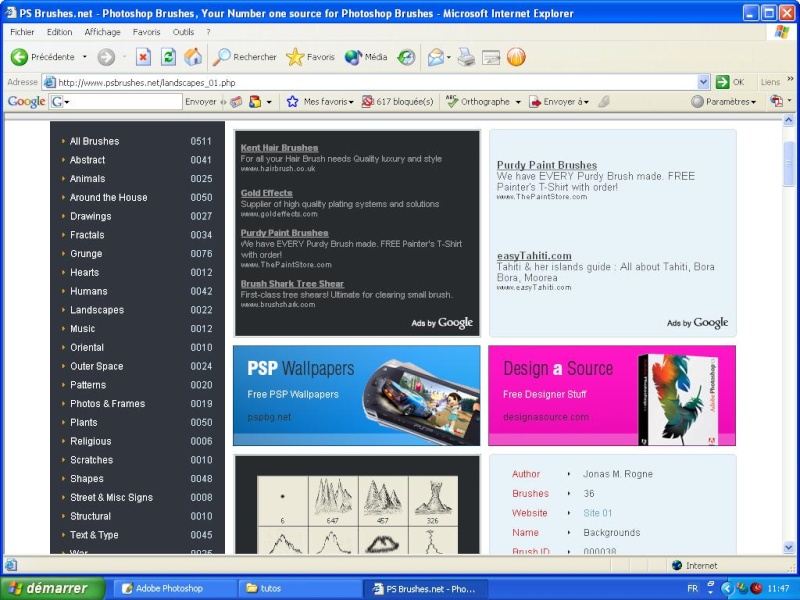
Task: Stop page loading with red X icon
Action: [143, 57]
